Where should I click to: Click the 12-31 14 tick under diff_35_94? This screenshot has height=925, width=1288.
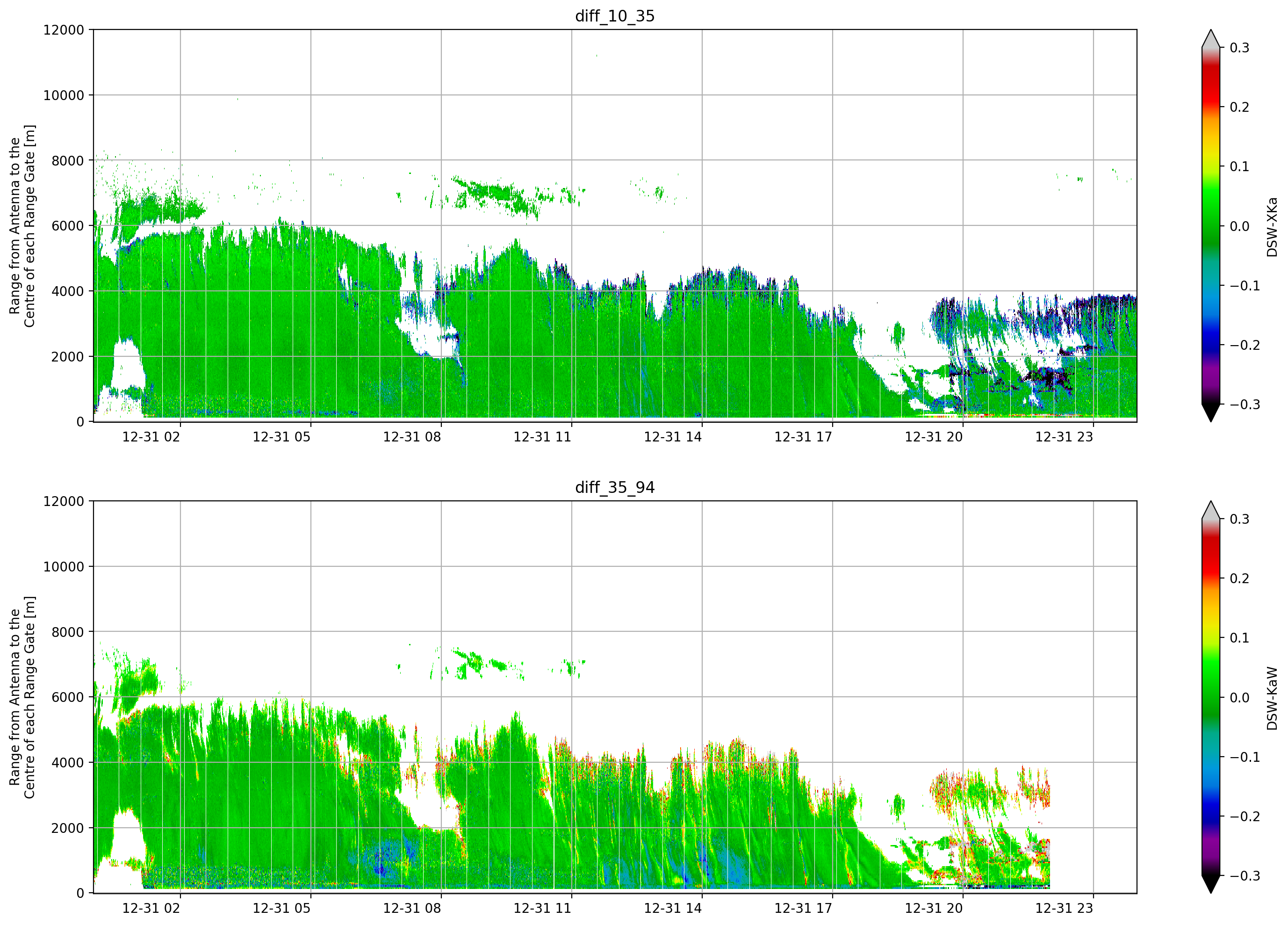tap(673, 908)
